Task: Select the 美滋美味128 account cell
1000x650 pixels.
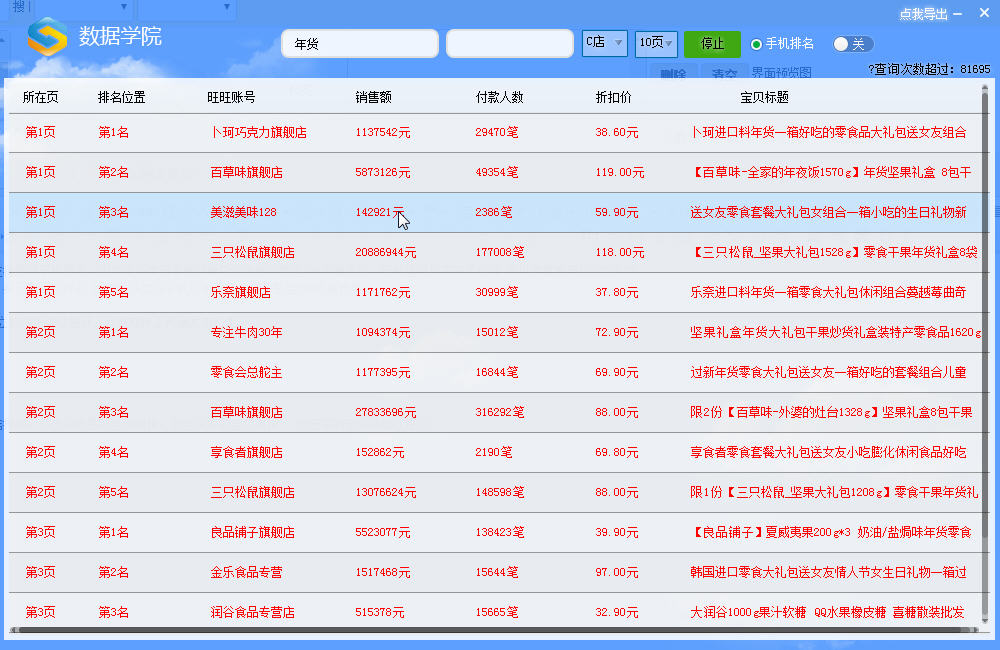Action: (243, 212)
